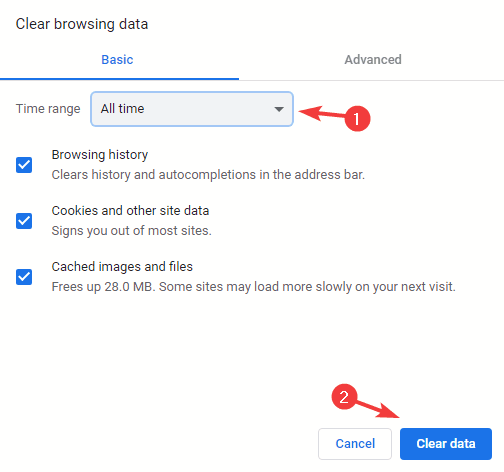Uncheck Cached images and files checkbox
504x472 pixels.
24,277
